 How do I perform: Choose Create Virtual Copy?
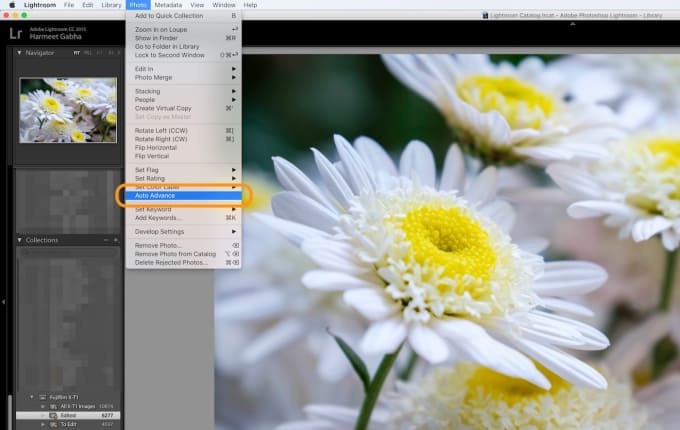point(183,108)
